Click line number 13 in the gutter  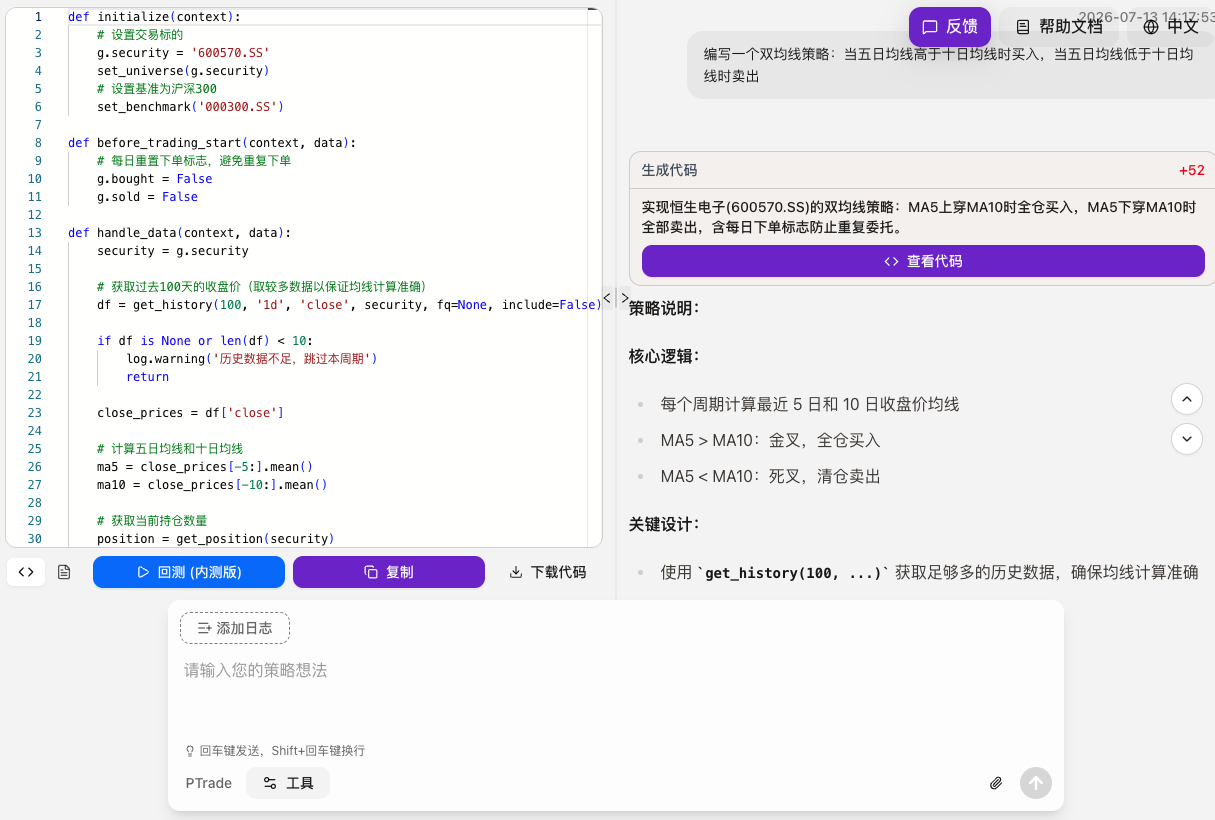(35, 232)
